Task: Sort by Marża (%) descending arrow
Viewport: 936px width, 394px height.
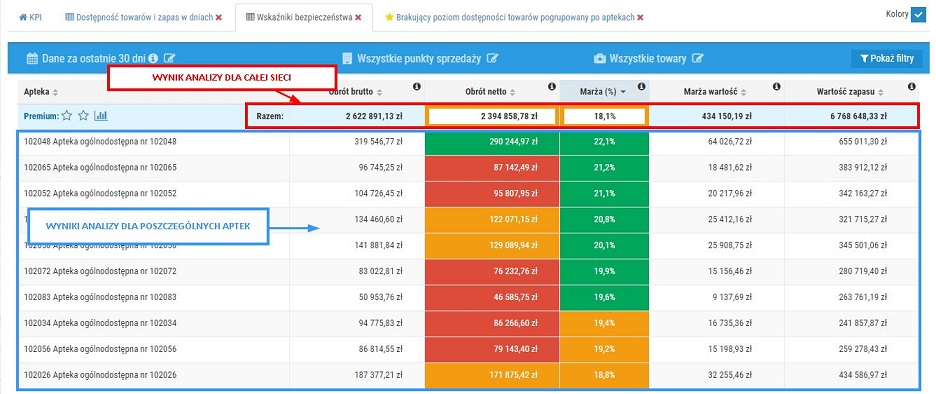Action: coord(624,93)
